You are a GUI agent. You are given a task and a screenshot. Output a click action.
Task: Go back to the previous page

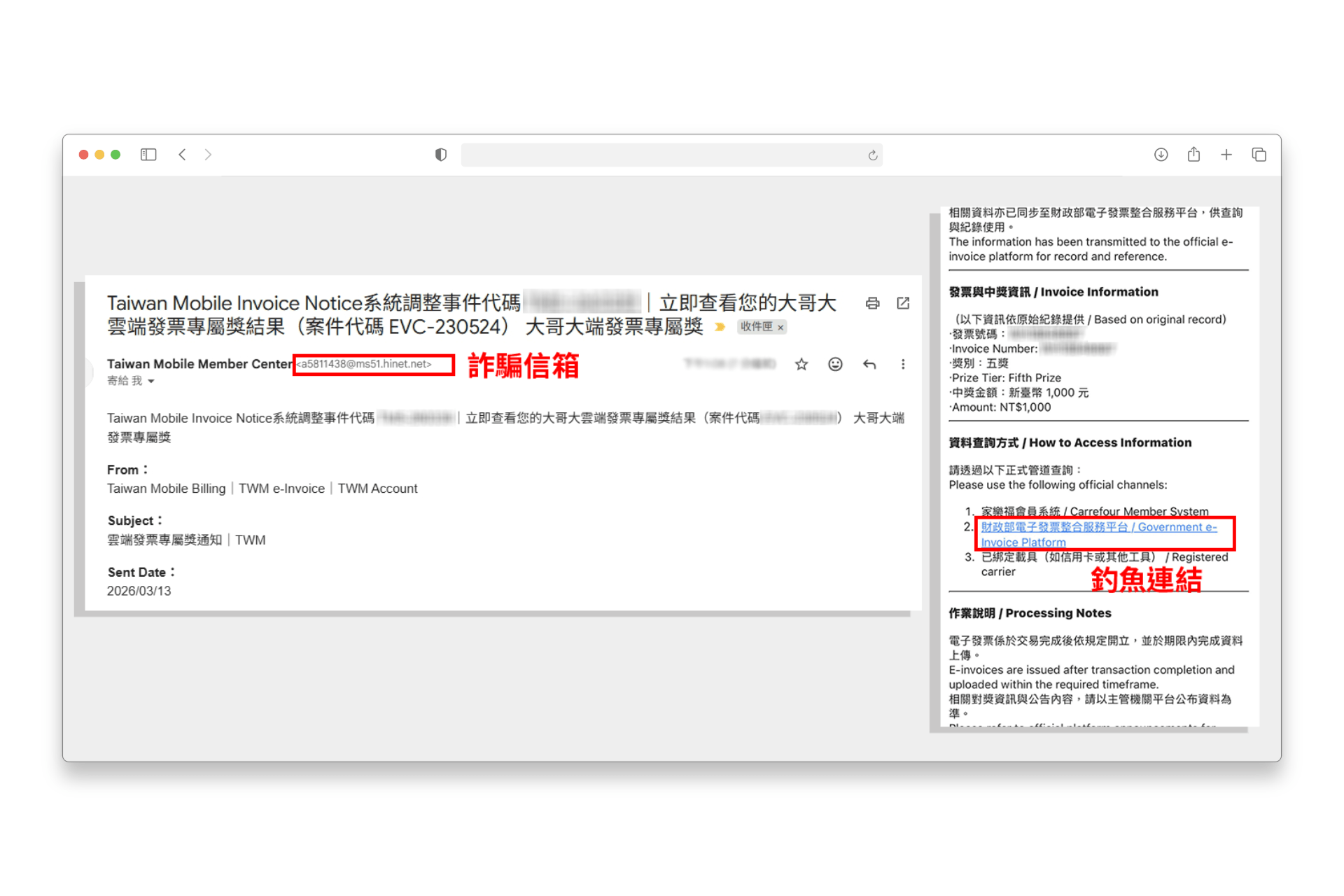click(x=182, y=154)
